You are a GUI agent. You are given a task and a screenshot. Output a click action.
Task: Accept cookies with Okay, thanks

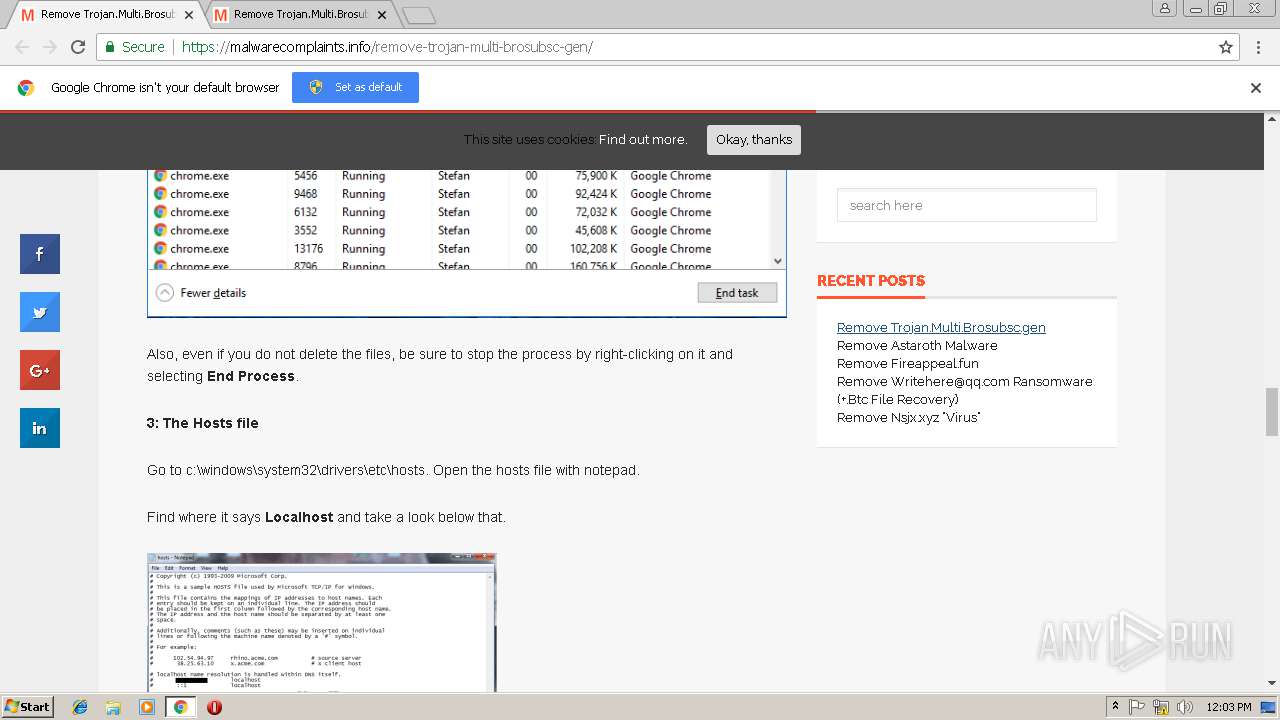coord(754,140)
